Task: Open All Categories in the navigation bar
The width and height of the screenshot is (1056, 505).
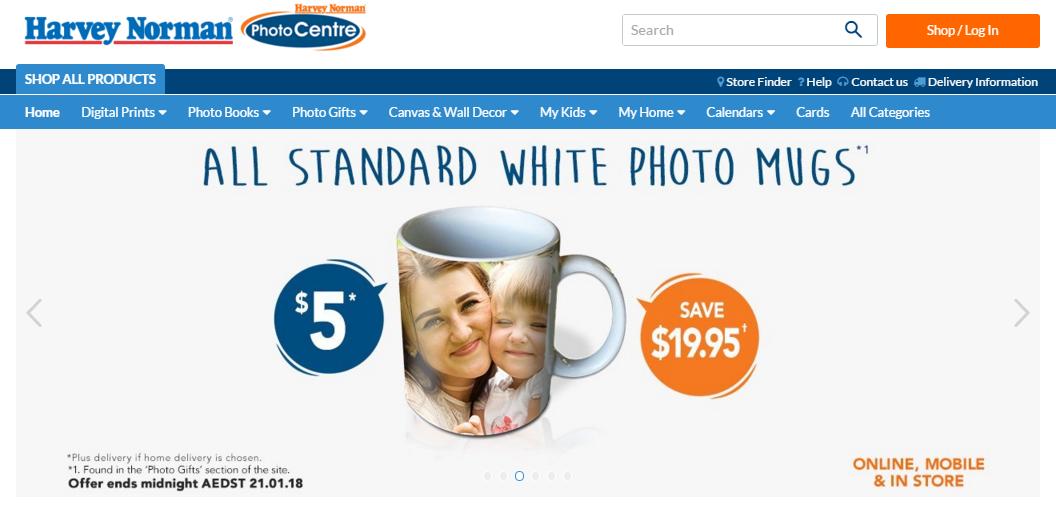Action: click(x=890, y=112)
